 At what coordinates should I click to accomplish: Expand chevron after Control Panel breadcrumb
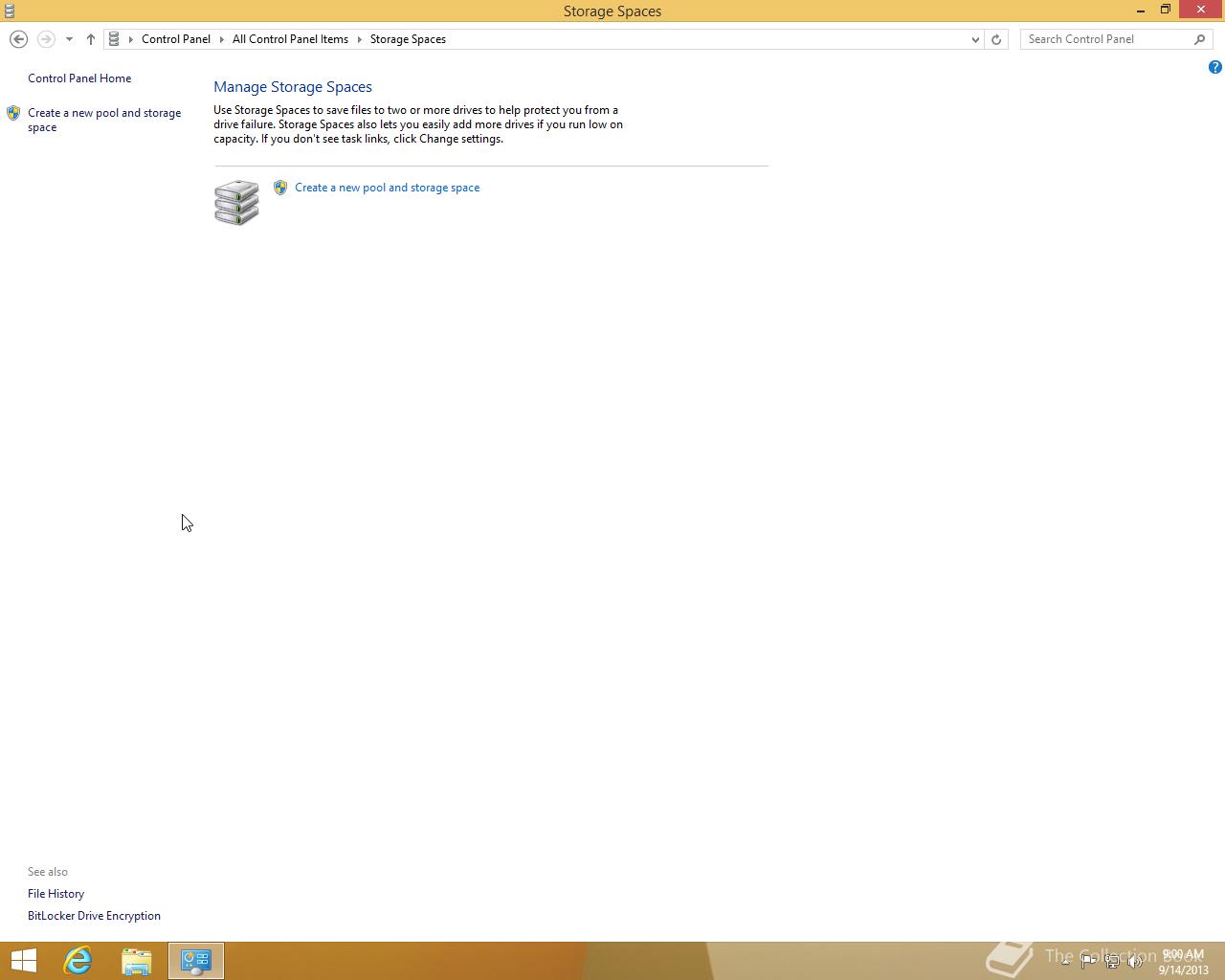(x=222, y=39)
